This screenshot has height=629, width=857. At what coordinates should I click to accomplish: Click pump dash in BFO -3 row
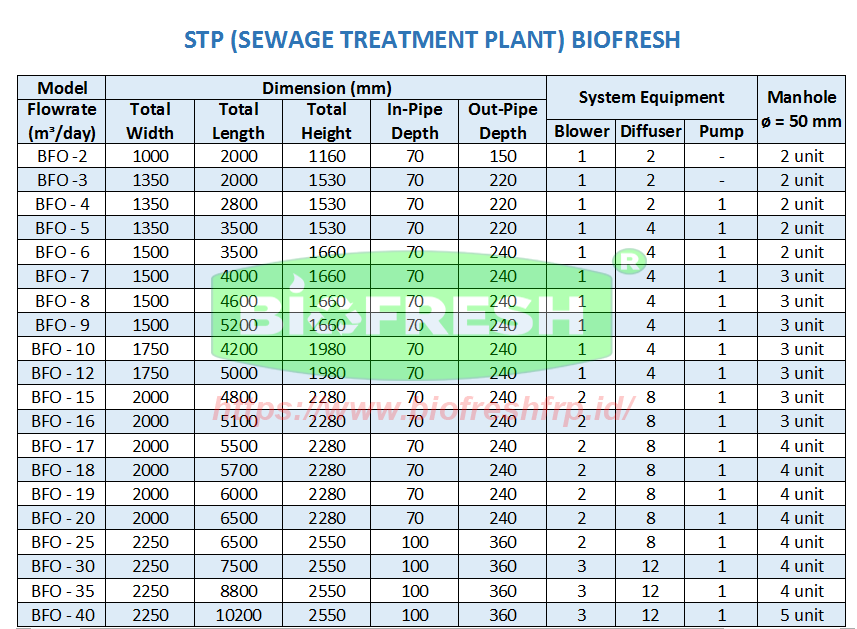pyautogui.click(x=721, y=181)
